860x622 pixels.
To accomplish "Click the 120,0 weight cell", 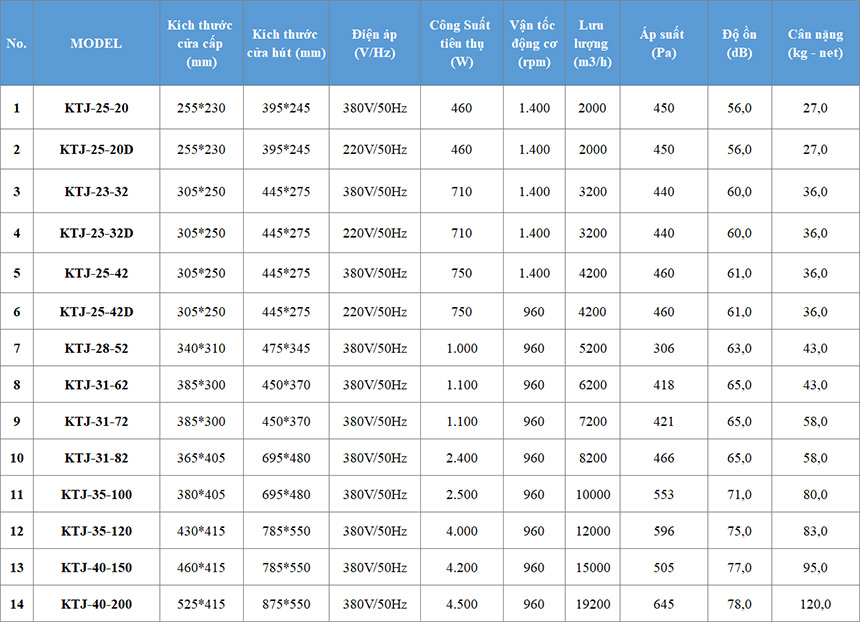I will click(x=815, y=604).
